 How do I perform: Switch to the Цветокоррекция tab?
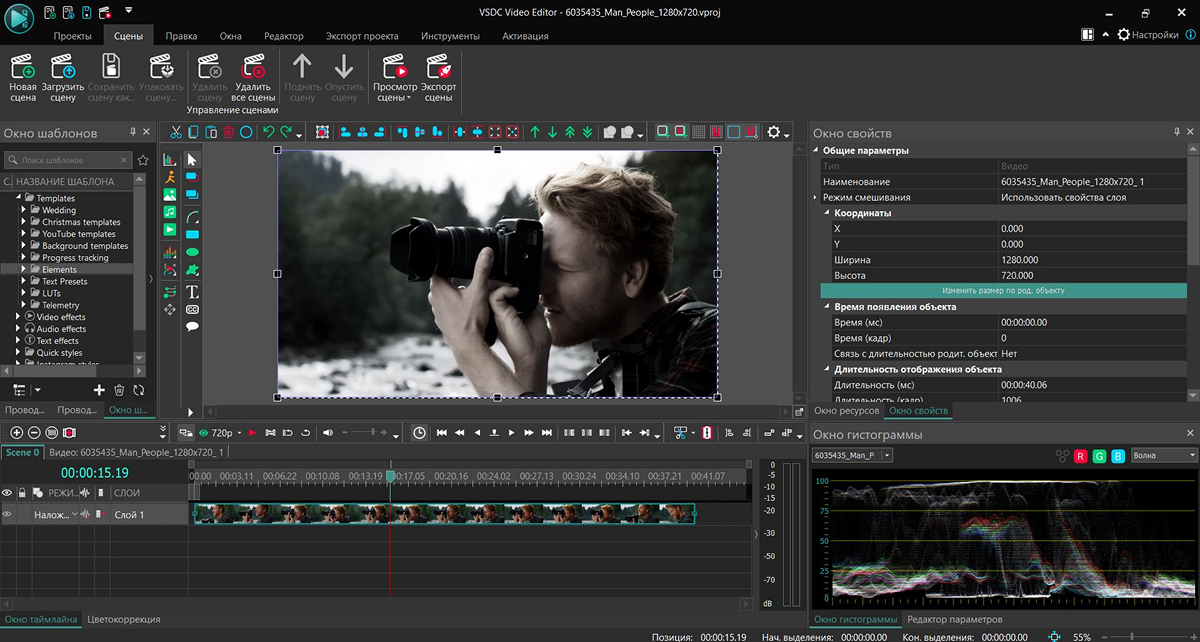coord(124,620)
